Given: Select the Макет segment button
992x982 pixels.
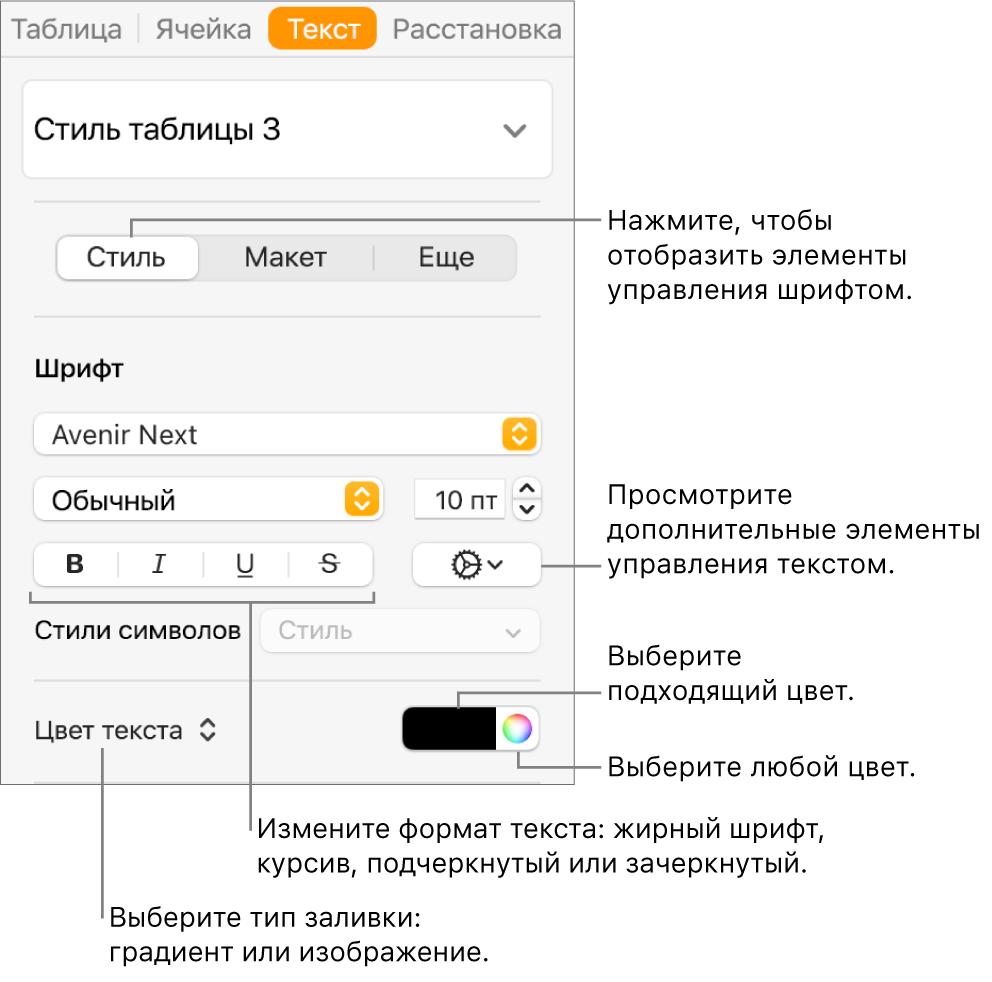Looking at the screenshot, I should [285, 258].
